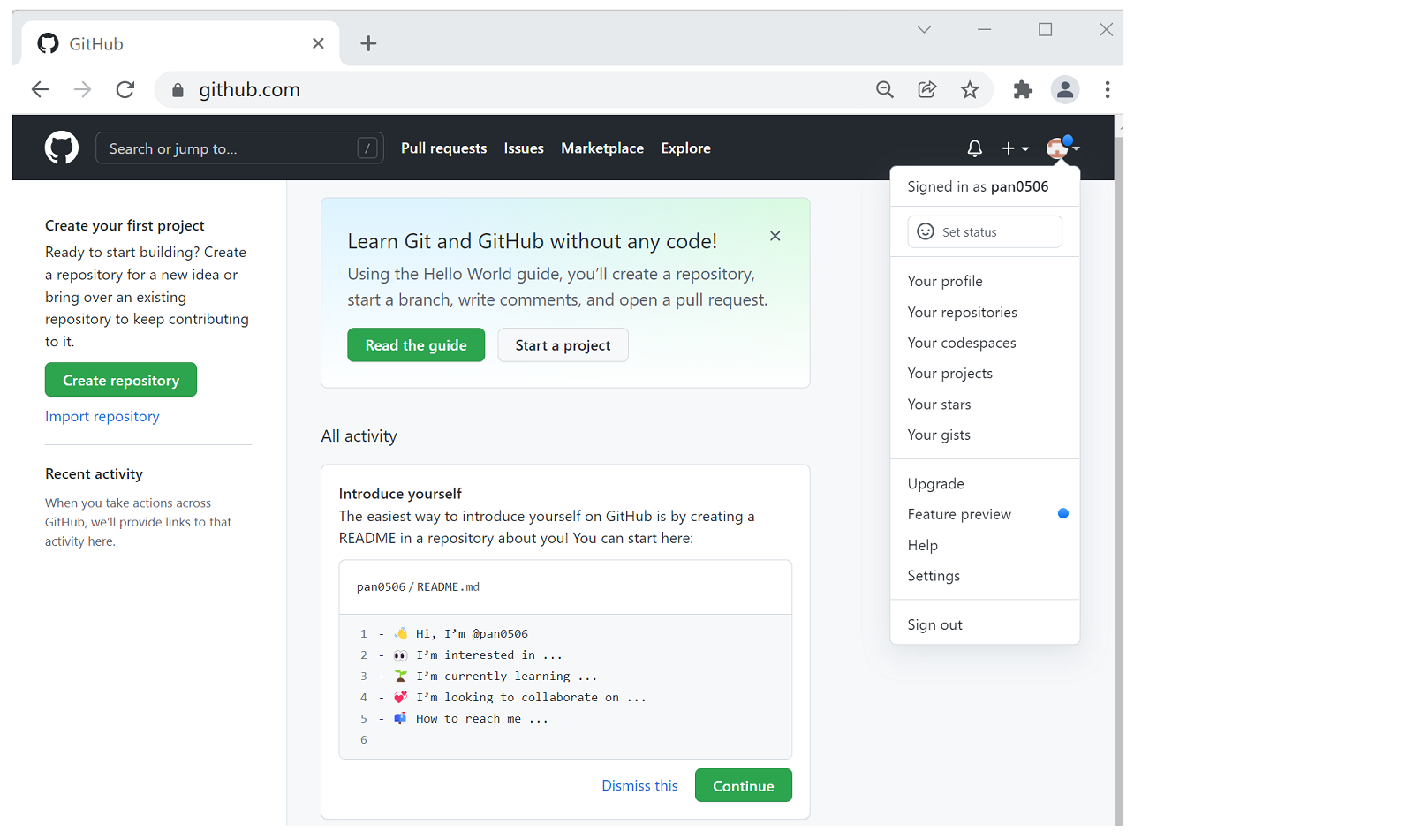Click the browser zoom magnifier icon
This screenshot has height=840, width=1414.
884,89
